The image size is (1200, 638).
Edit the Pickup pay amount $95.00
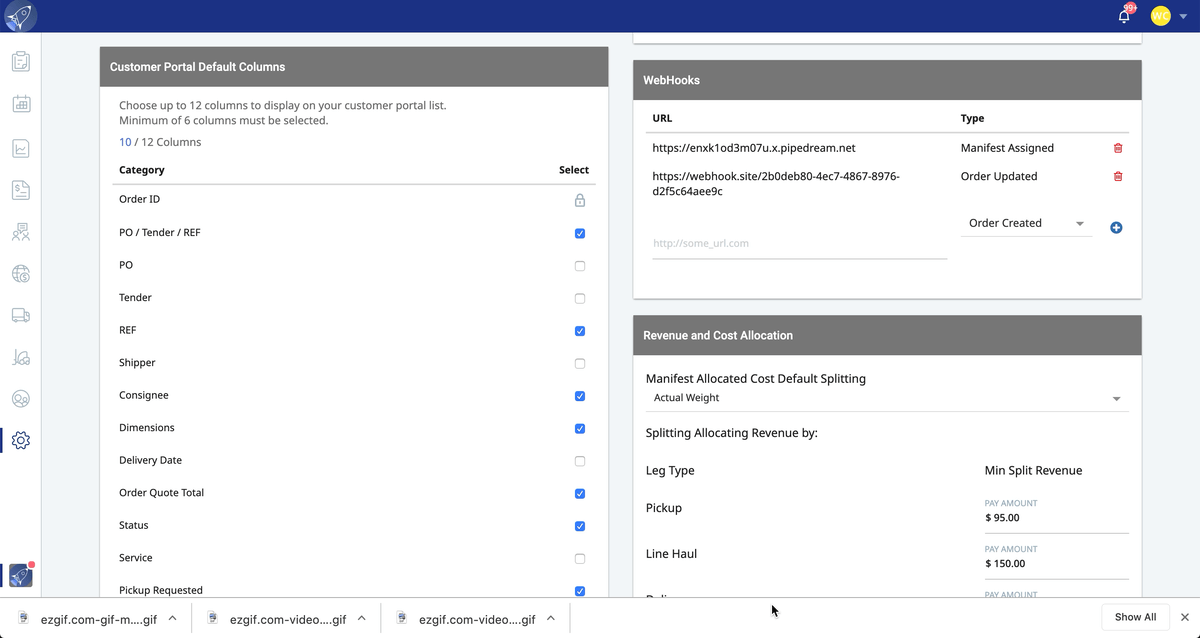click(1057, 518)
